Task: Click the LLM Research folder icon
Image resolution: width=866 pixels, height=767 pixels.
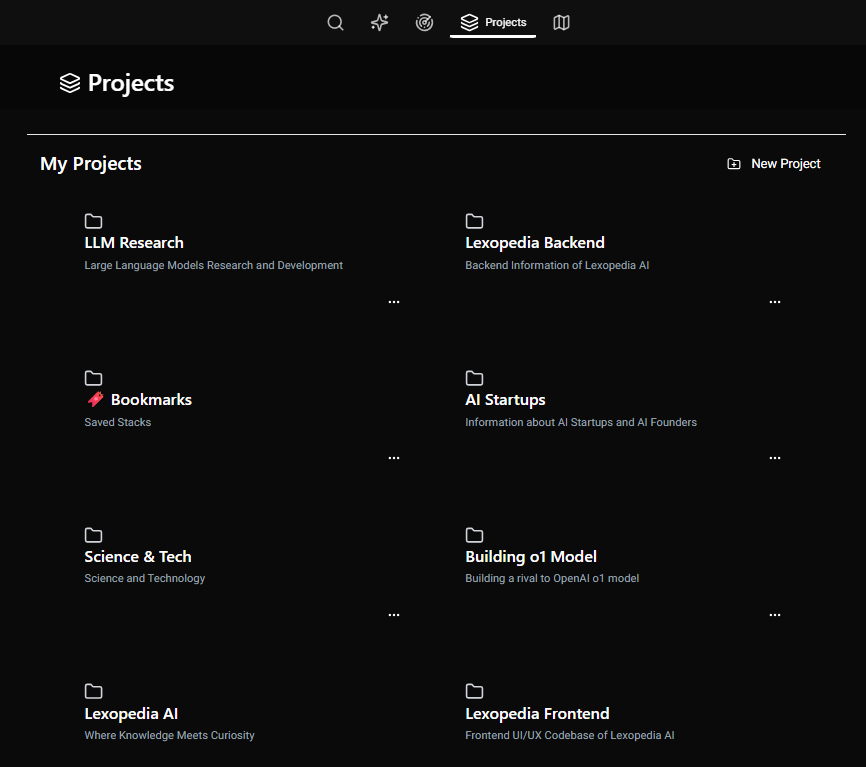Action: pos(93,221)
